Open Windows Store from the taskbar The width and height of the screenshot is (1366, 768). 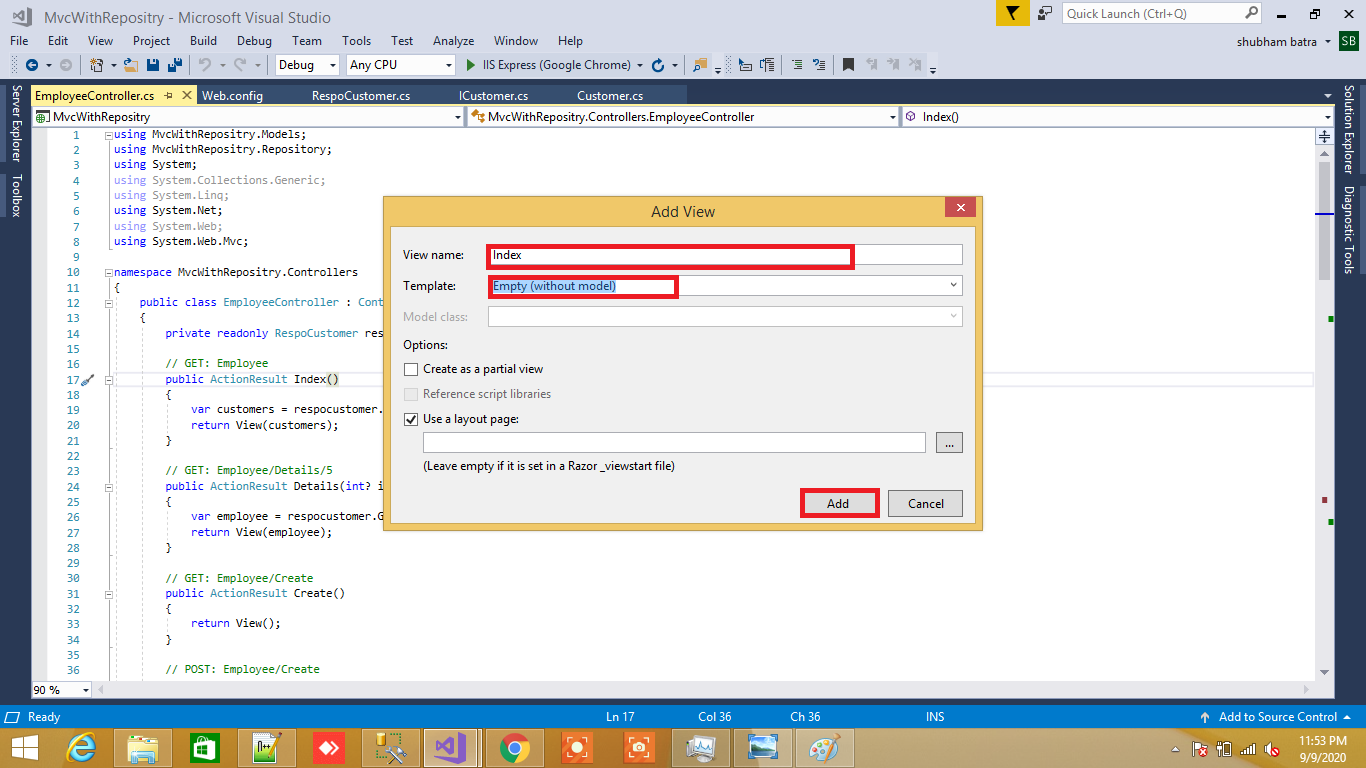[205, 747]
